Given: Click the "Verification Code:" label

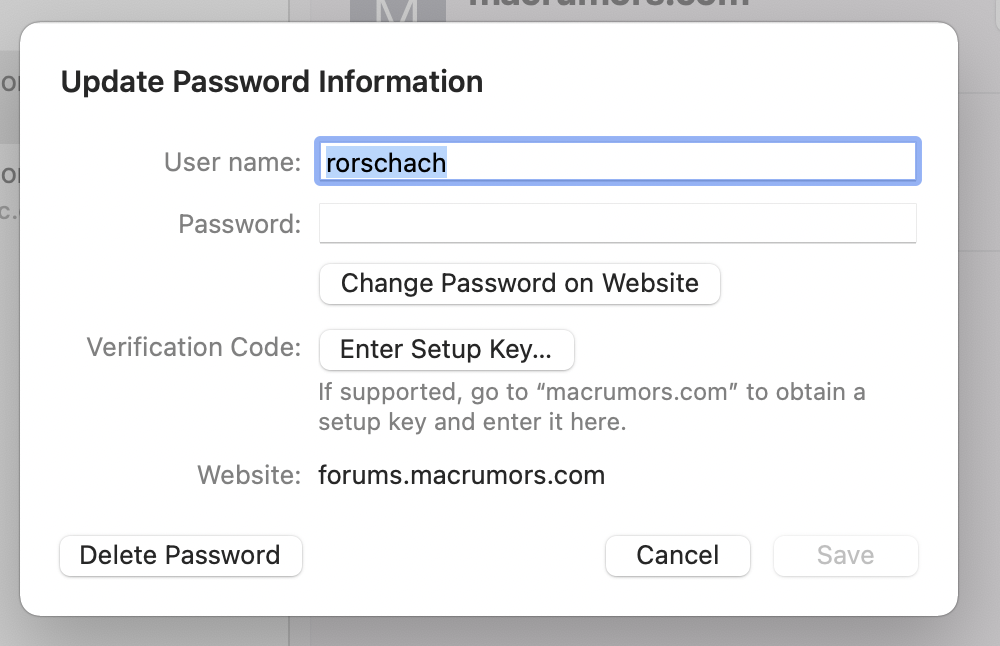Looking at the screenshot, I should point(193,347).
